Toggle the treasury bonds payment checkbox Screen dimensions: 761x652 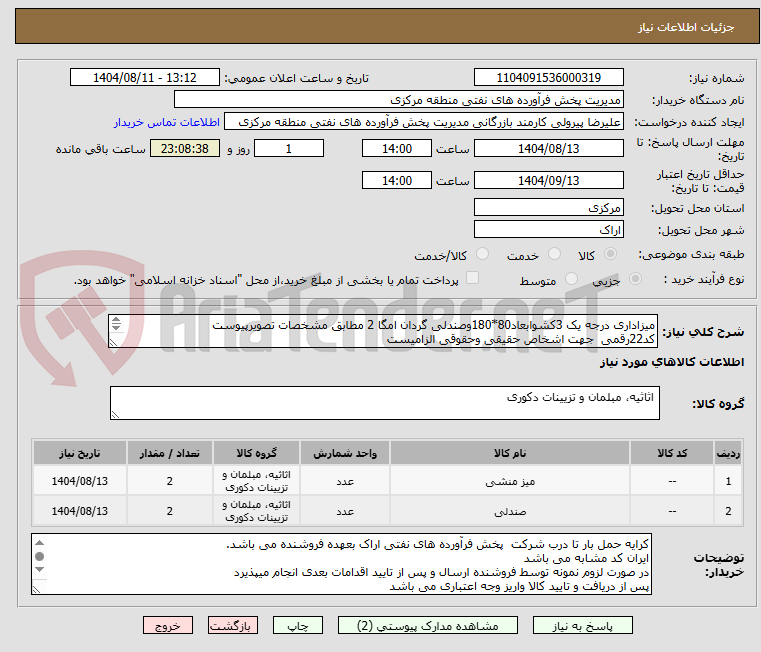[x=473, y=279]
